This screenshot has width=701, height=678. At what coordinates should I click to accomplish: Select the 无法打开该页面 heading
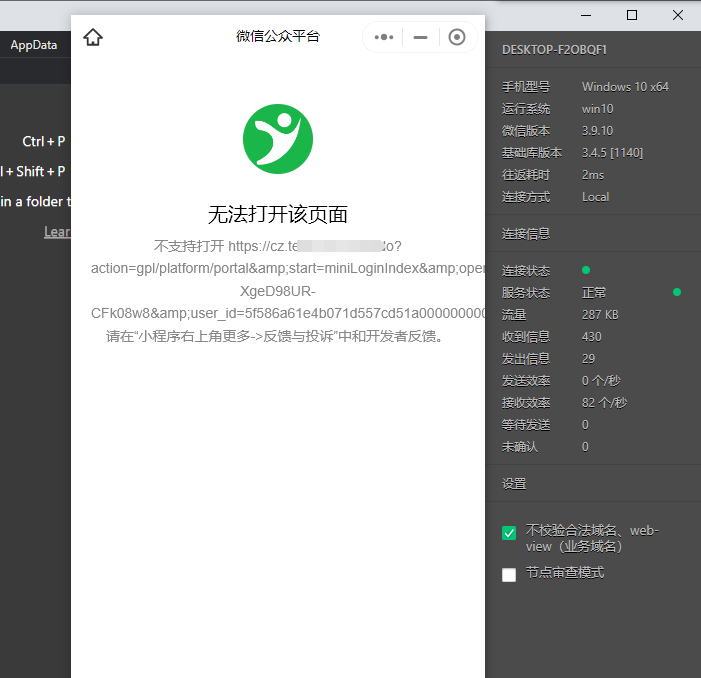[278, 215]
